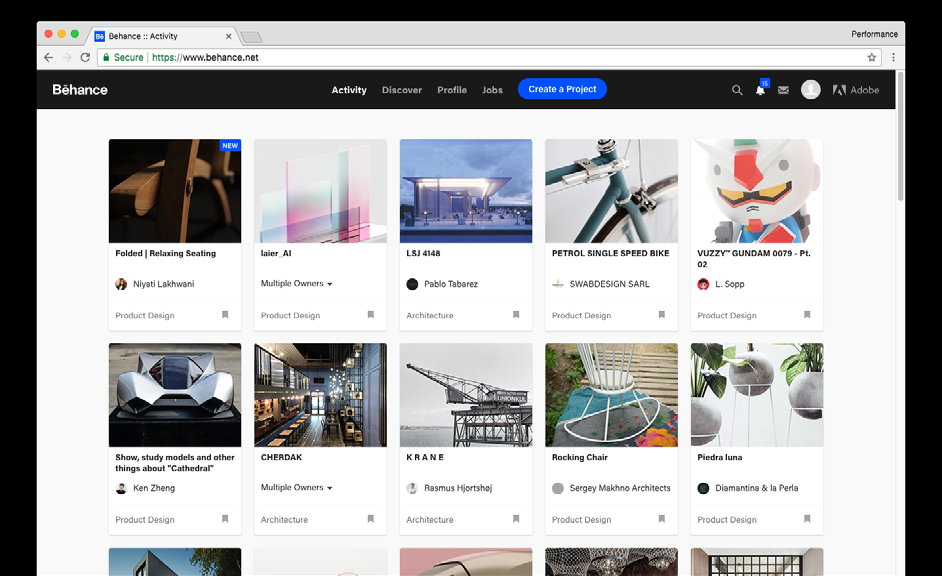The width and height of the screenshot is (942, 576).
Task: Reload the page with refresh icon
Action: 85,58
